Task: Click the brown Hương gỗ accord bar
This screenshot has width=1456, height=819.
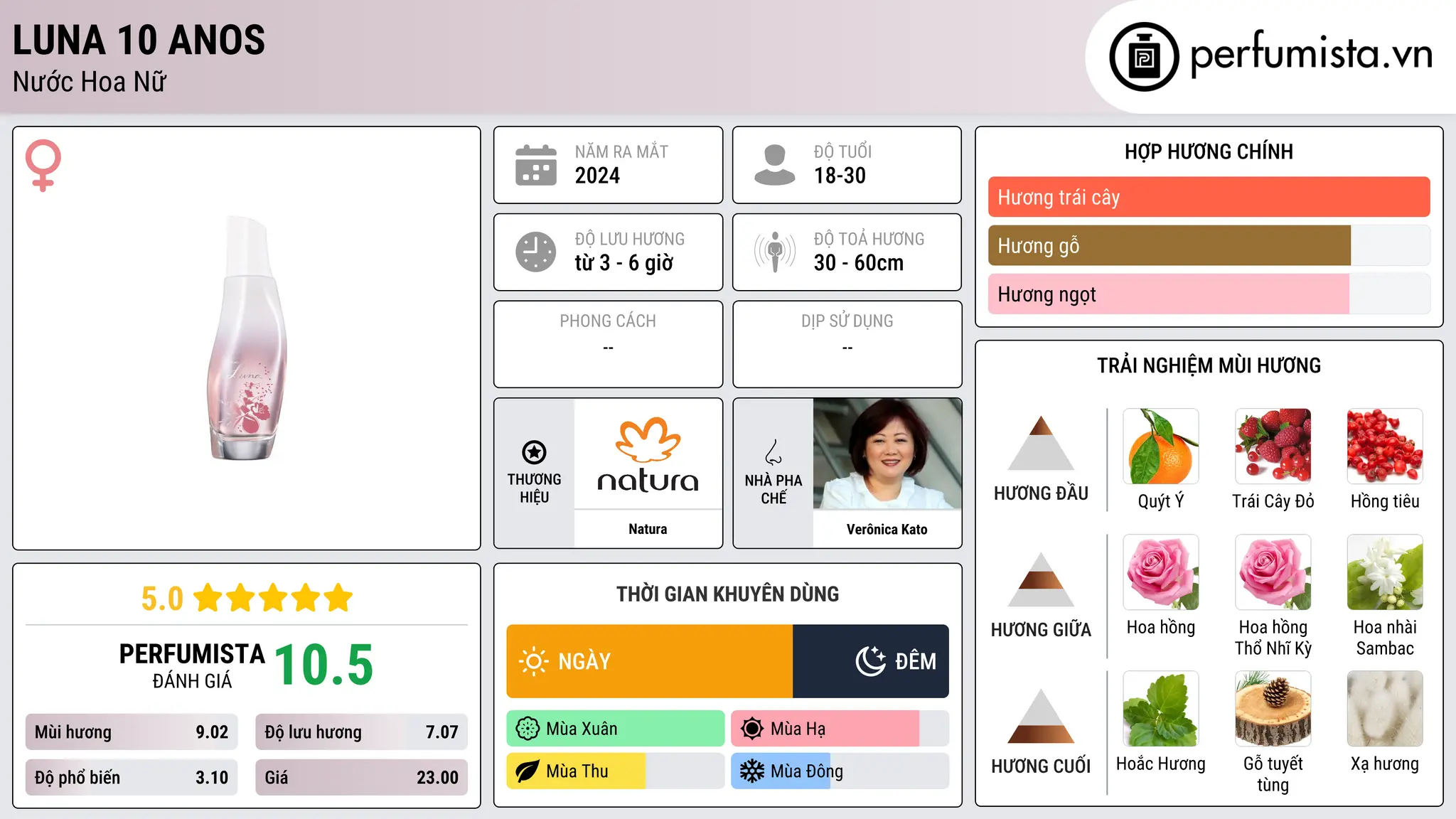Action: 1169,245
